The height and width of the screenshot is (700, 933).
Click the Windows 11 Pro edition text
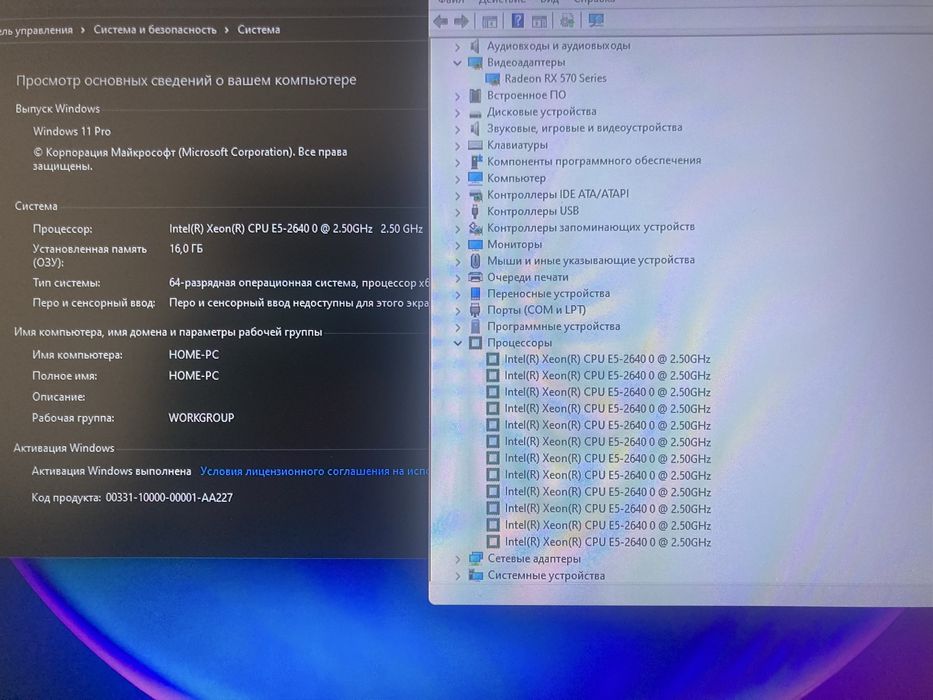71,131
